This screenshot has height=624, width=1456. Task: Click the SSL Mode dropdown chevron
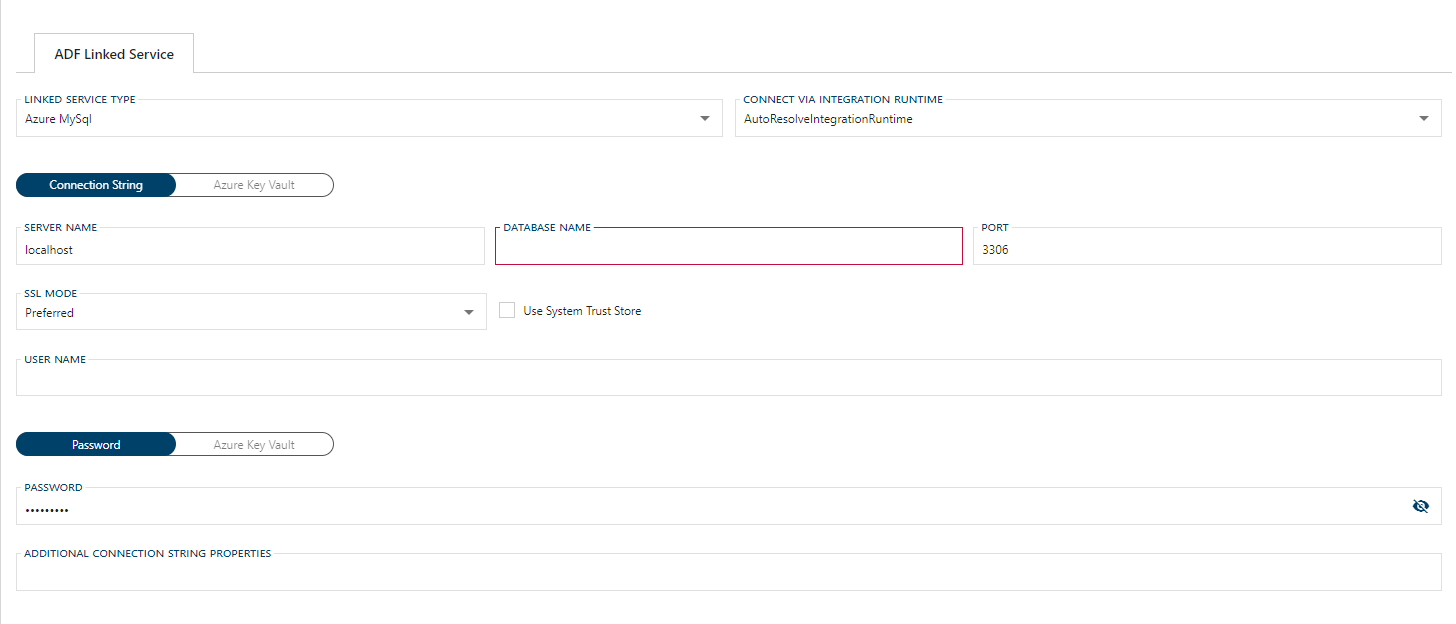coord(468,311)
